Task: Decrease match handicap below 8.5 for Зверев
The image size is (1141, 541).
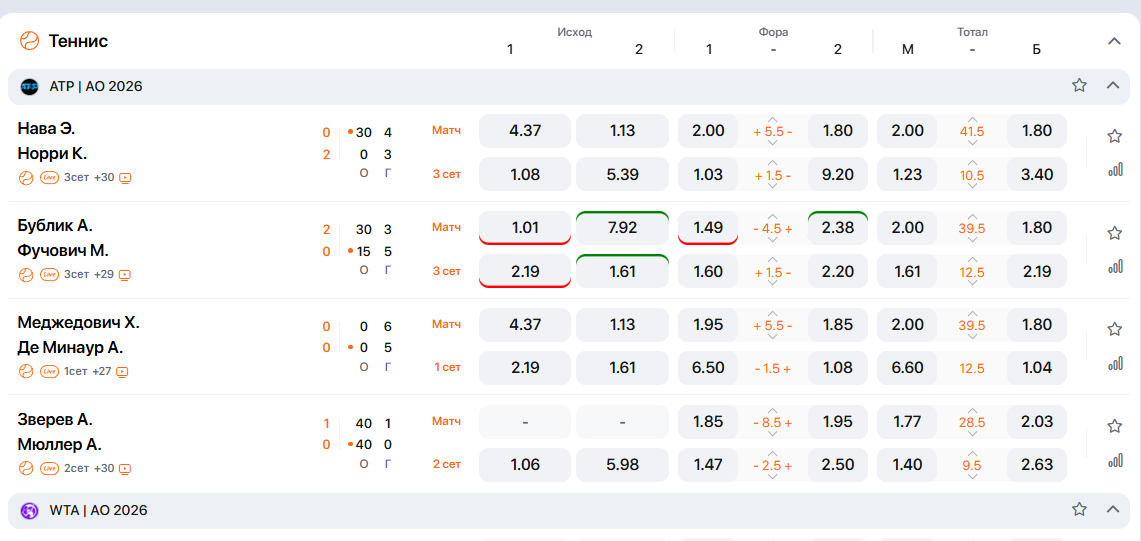Action: click(x=773, y=435)
